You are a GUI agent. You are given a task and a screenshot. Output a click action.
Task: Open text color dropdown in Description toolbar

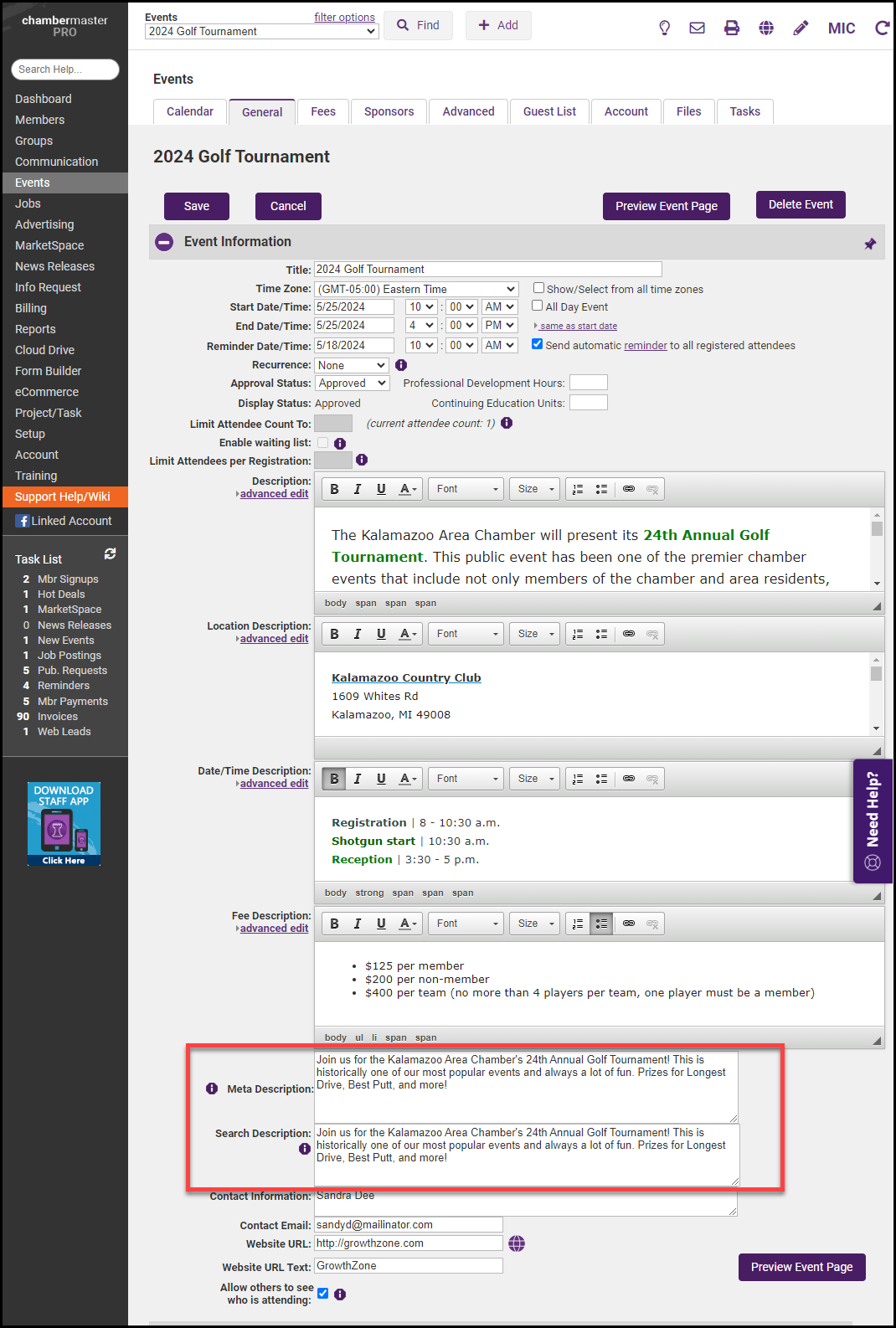pyautogui.click(x=408, y=489)
